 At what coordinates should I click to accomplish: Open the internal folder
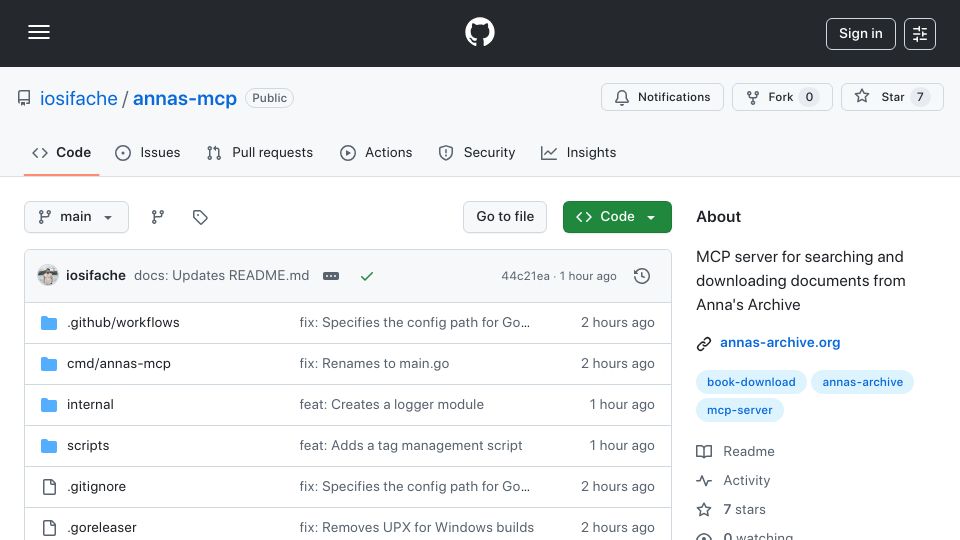(90, 405)
